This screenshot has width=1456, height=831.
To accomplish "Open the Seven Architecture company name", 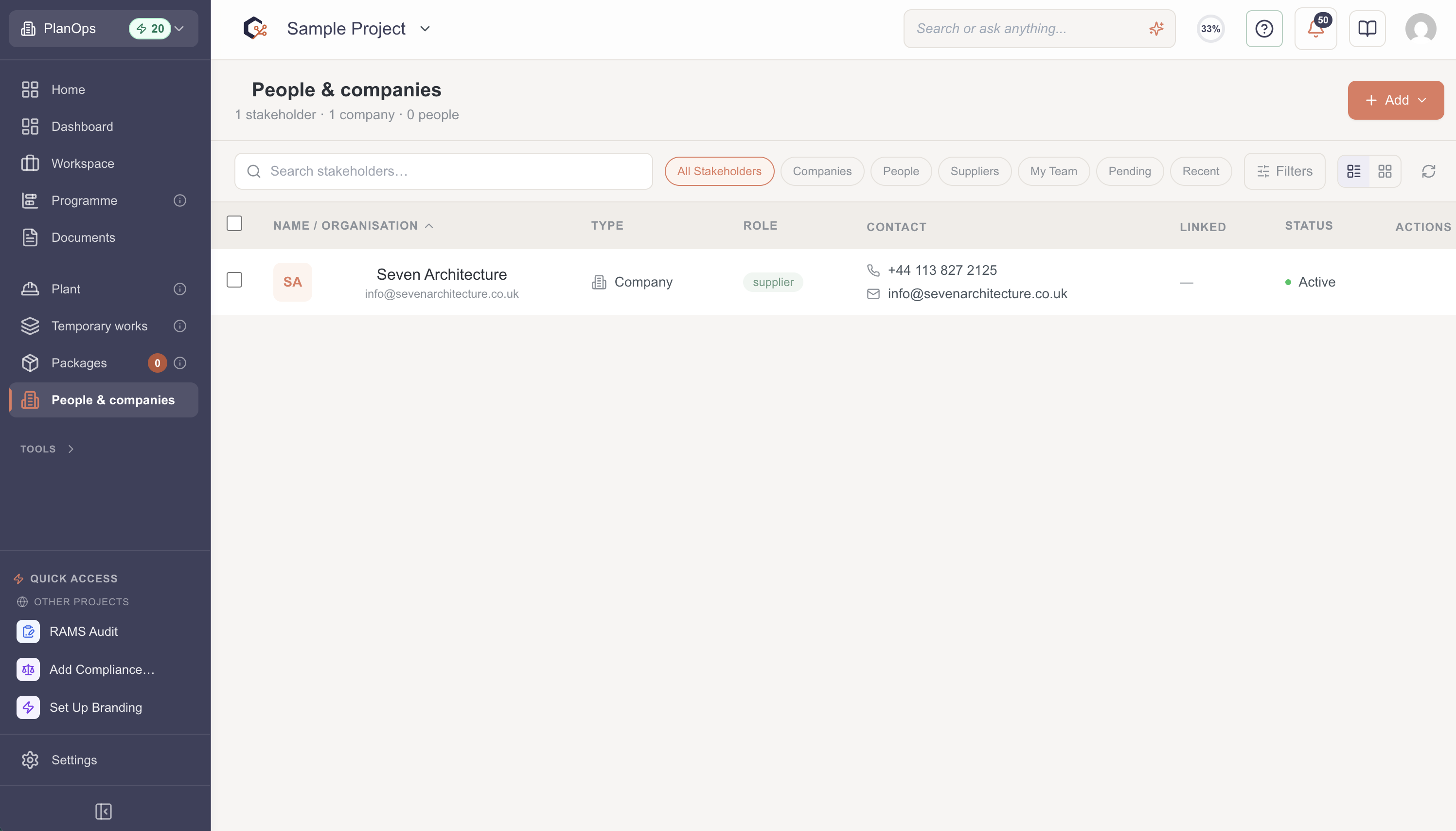I will (x=442, y=274).
